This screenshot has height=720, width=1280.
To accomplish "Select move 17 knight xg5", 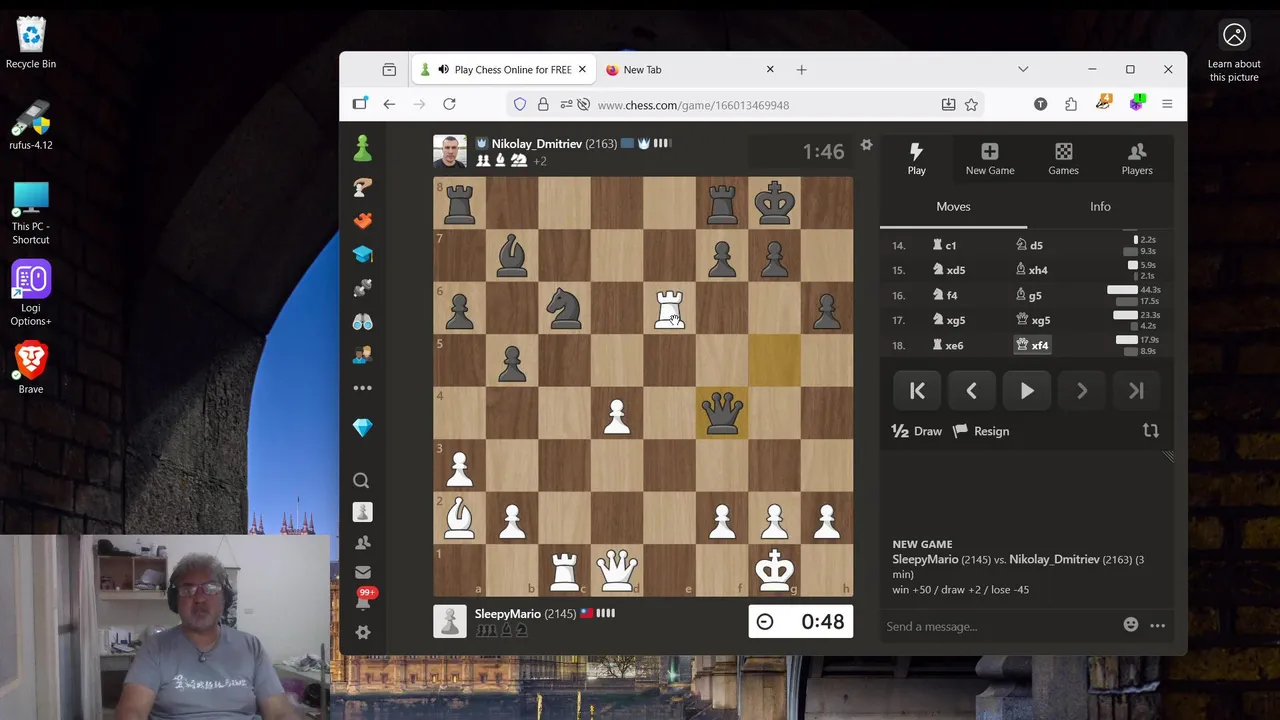I will click(x=948, y=320).
